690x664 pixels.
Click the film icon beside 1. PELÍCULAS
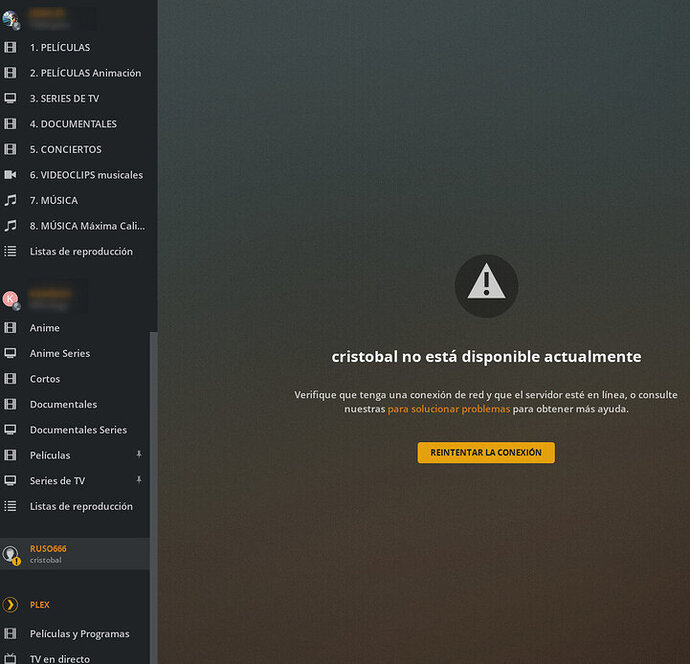10,47
